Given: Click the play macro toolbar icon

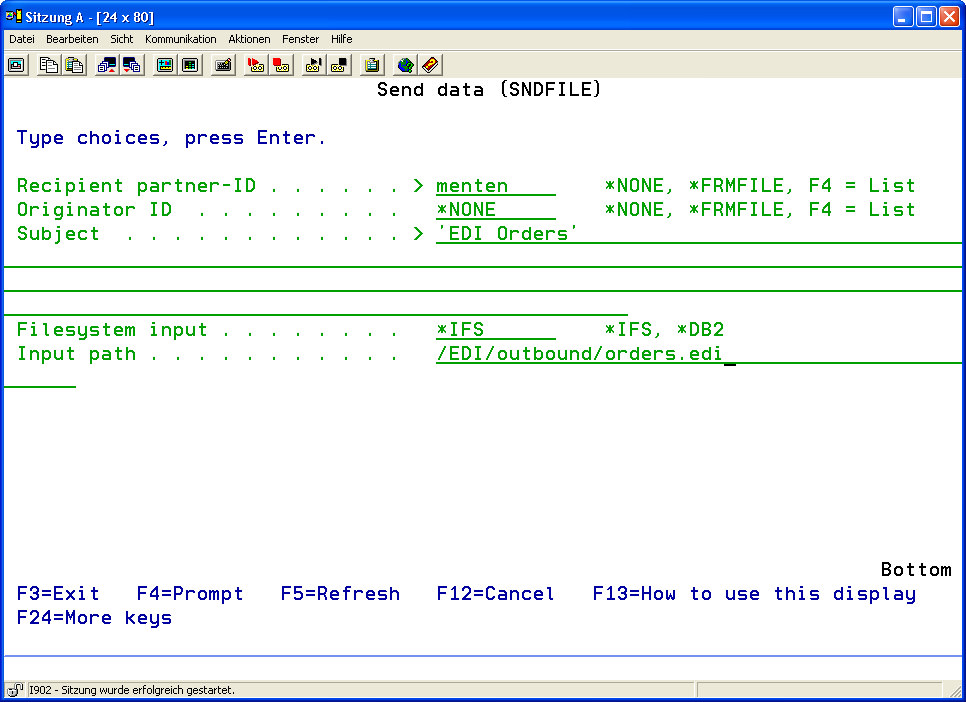Looking at the screenshot, I should click(x=314, y=65).
